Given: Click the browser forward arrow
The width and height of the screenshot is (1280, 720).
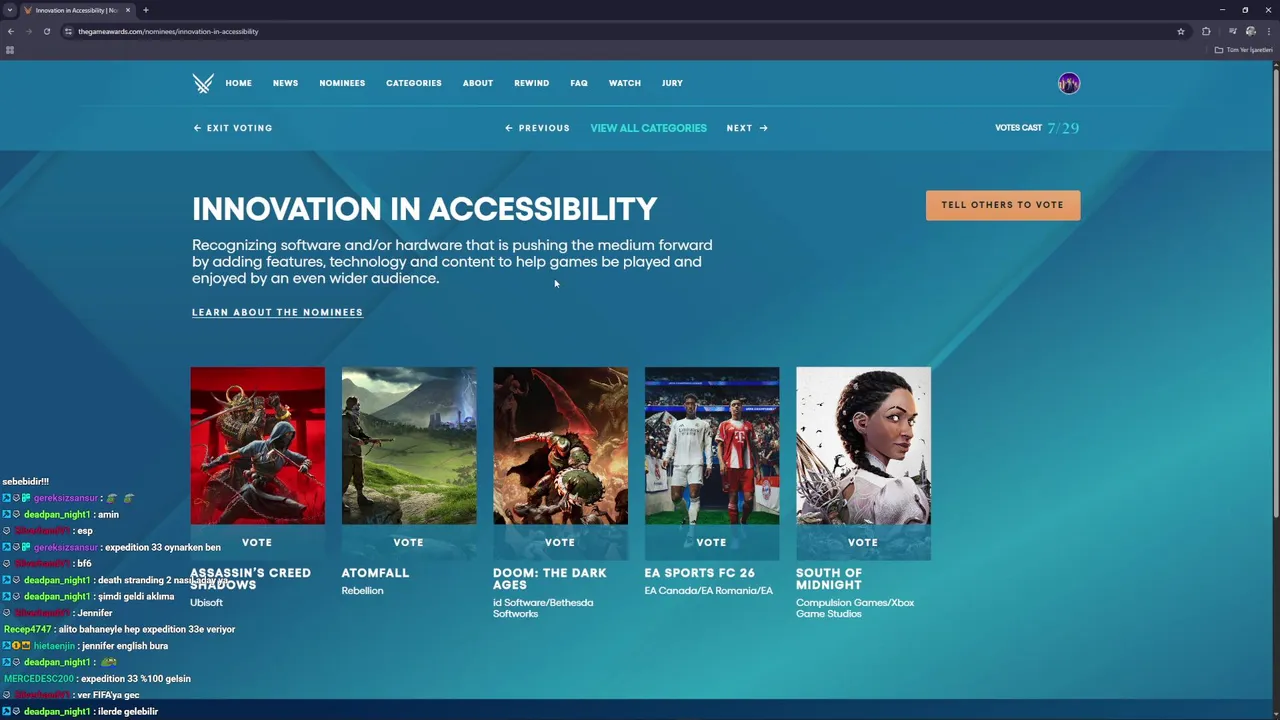Looking at the screenshot, I should point(28,31).
